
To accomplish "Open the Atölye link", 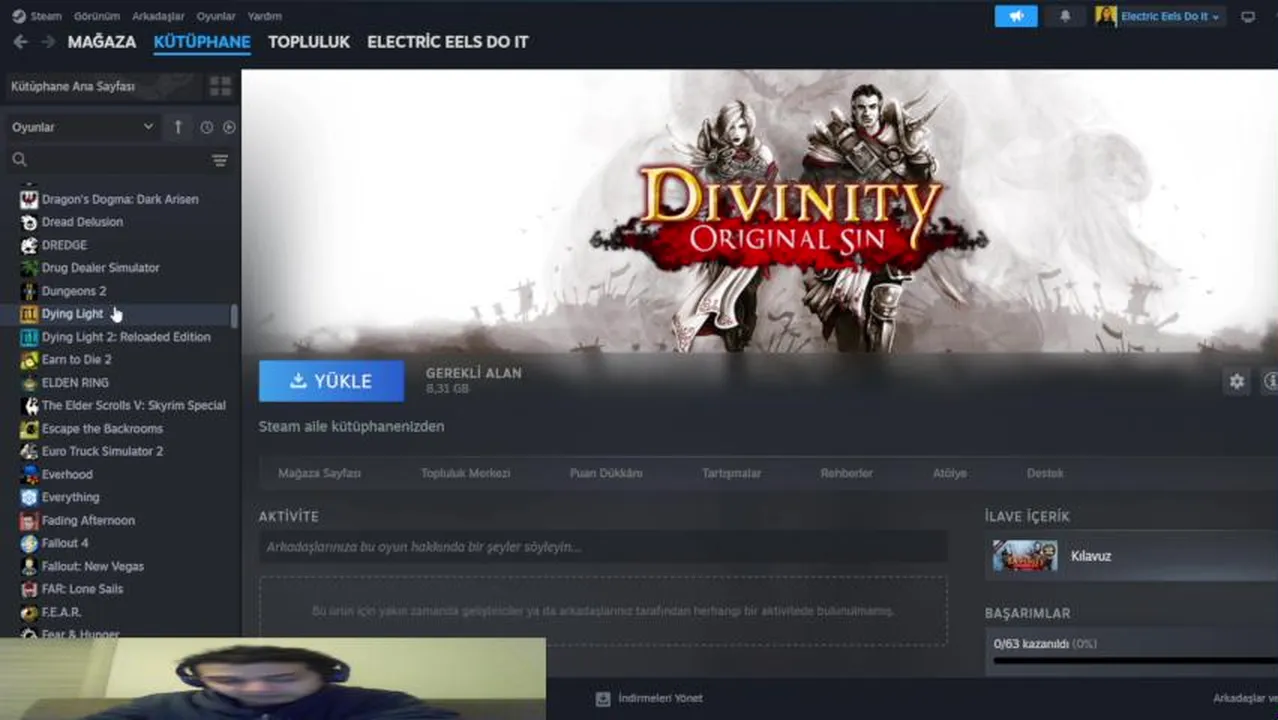I will click(950, 473).
